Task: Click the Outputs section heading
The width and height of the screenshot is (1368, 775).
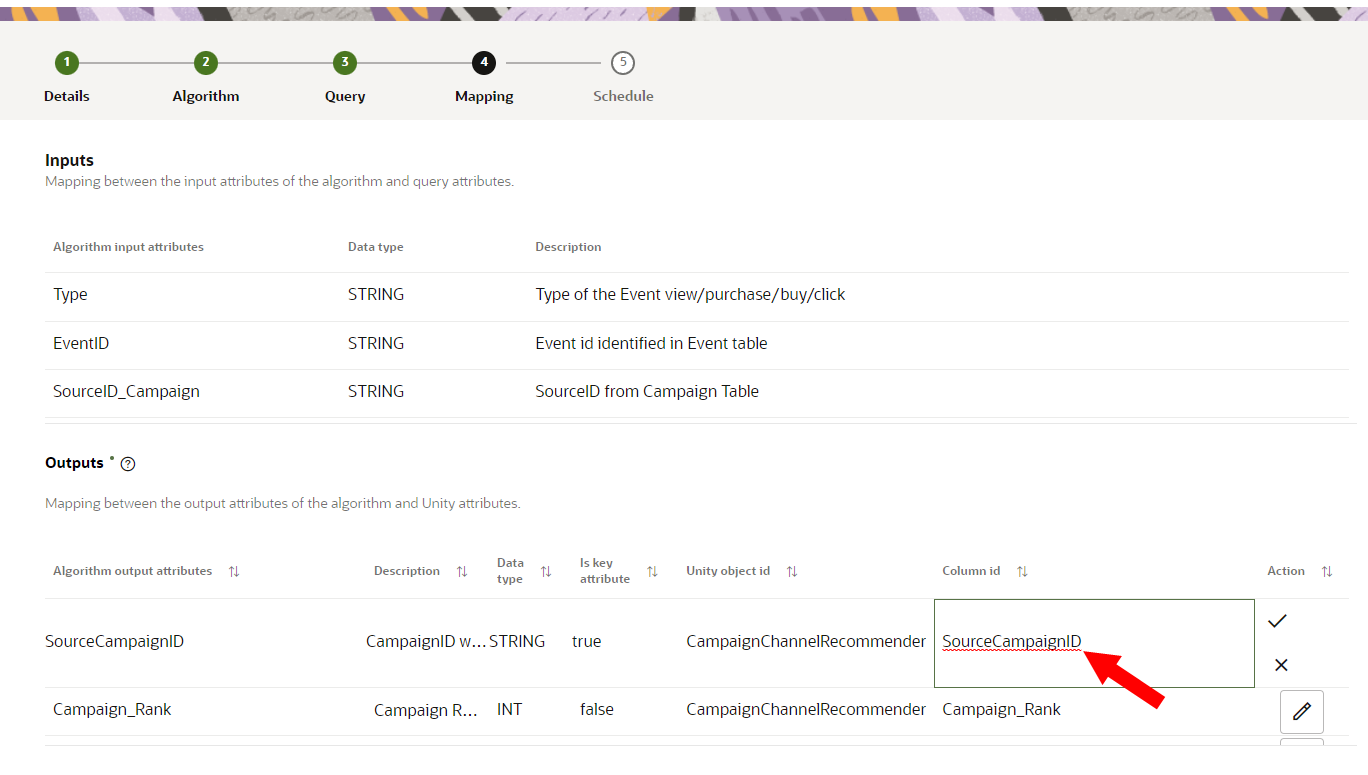Action: click(74, 463)
